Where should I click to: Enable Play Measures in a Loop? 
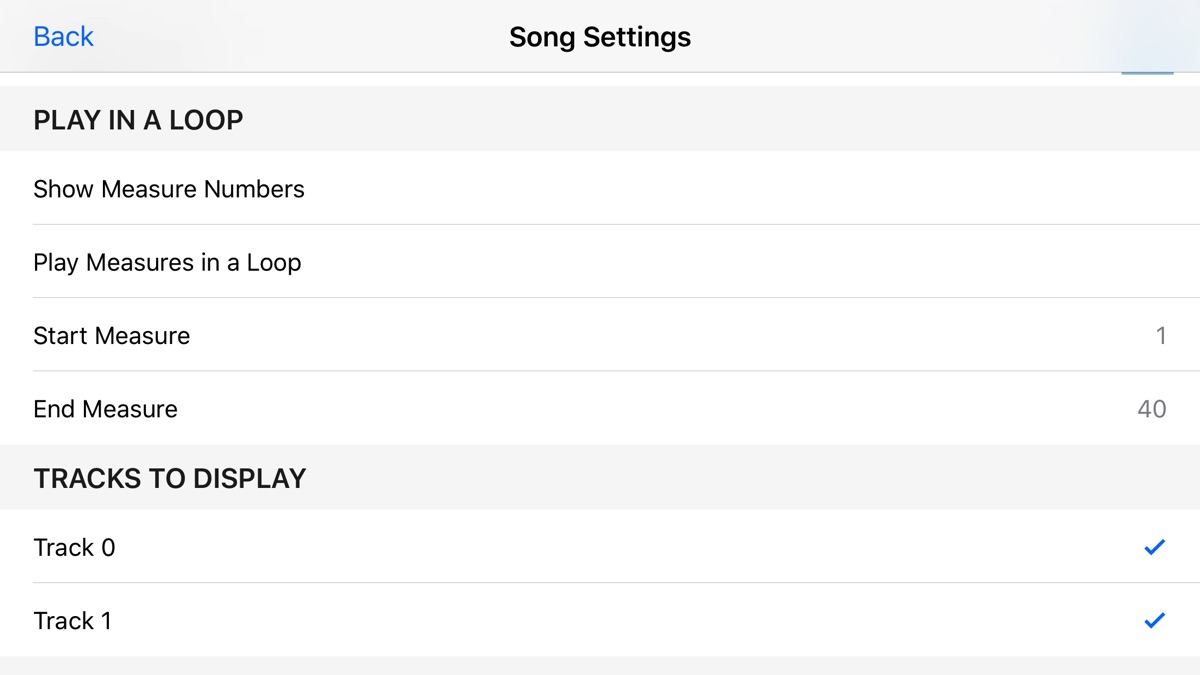pyautogui.click(x=167, y=263)
